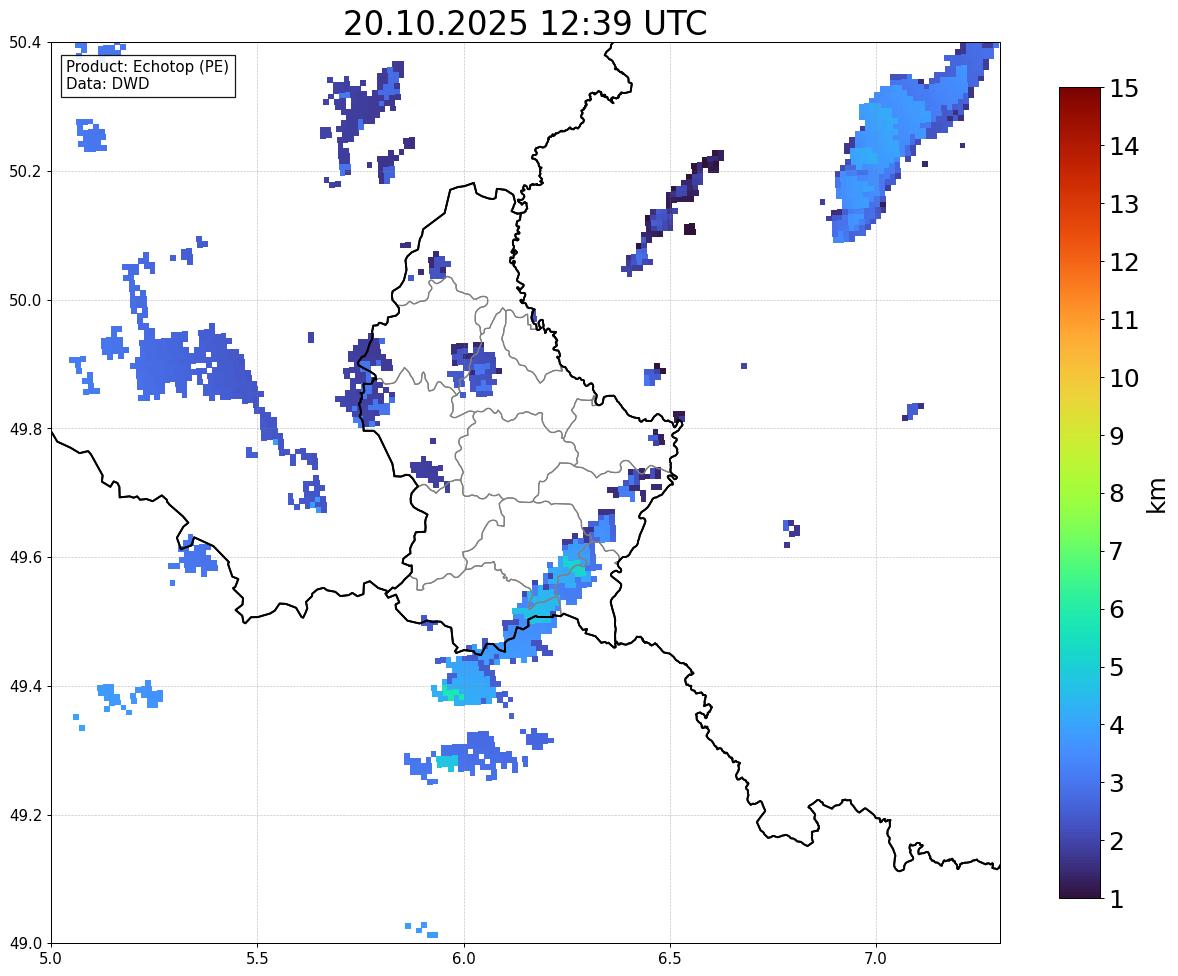Viewport: 1178px width, 976px height.
Task: Select the colorbar tick label 10
Action: point(1124,378)
